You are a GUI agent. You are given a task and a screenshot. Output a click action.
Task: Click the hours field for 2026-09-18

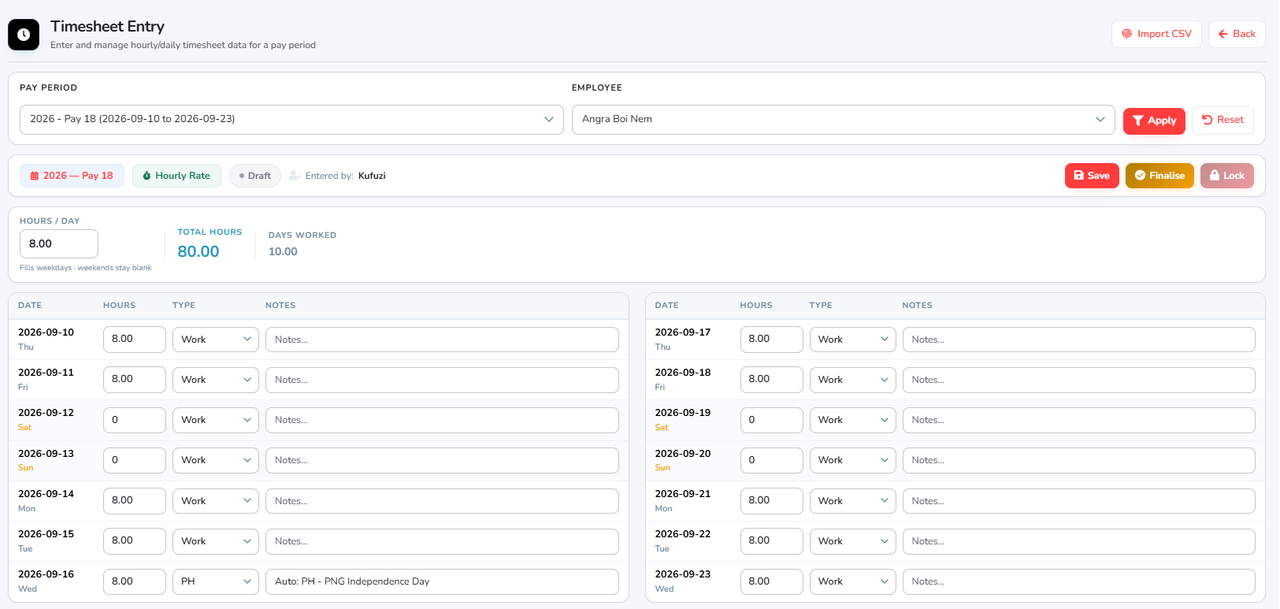click(x=771, y=379)
